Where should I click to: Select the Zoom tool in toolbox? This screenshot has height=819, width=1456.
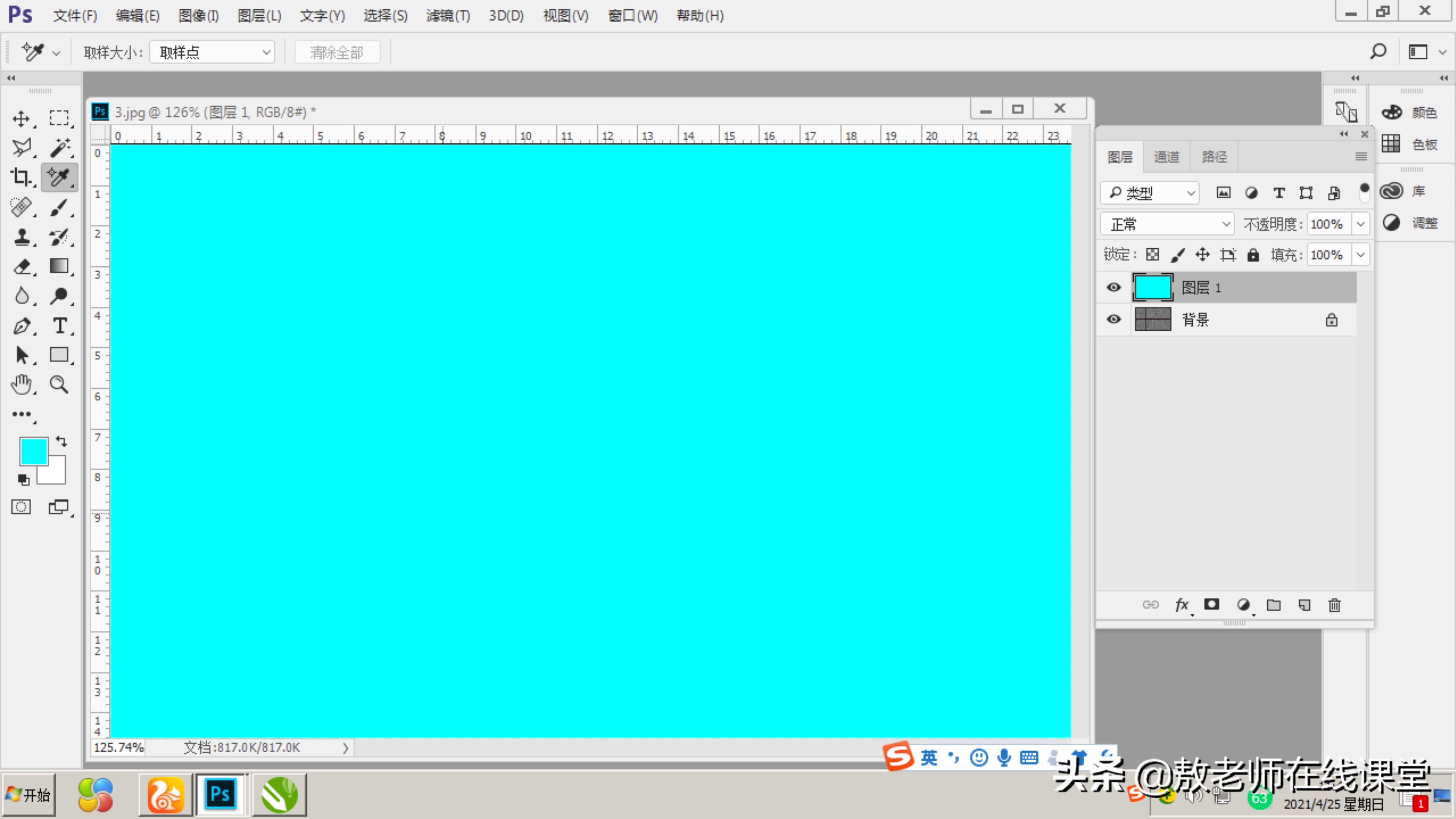click(x=59, y=384)
